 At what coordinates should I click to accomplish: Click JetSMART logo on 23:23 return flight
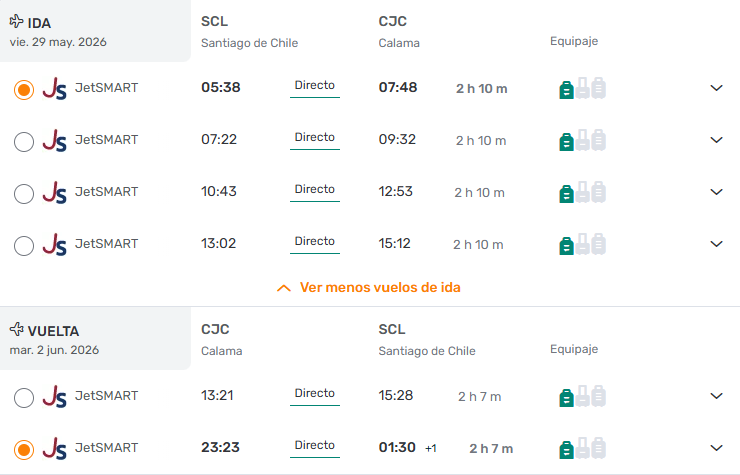(x=55, y=448)
